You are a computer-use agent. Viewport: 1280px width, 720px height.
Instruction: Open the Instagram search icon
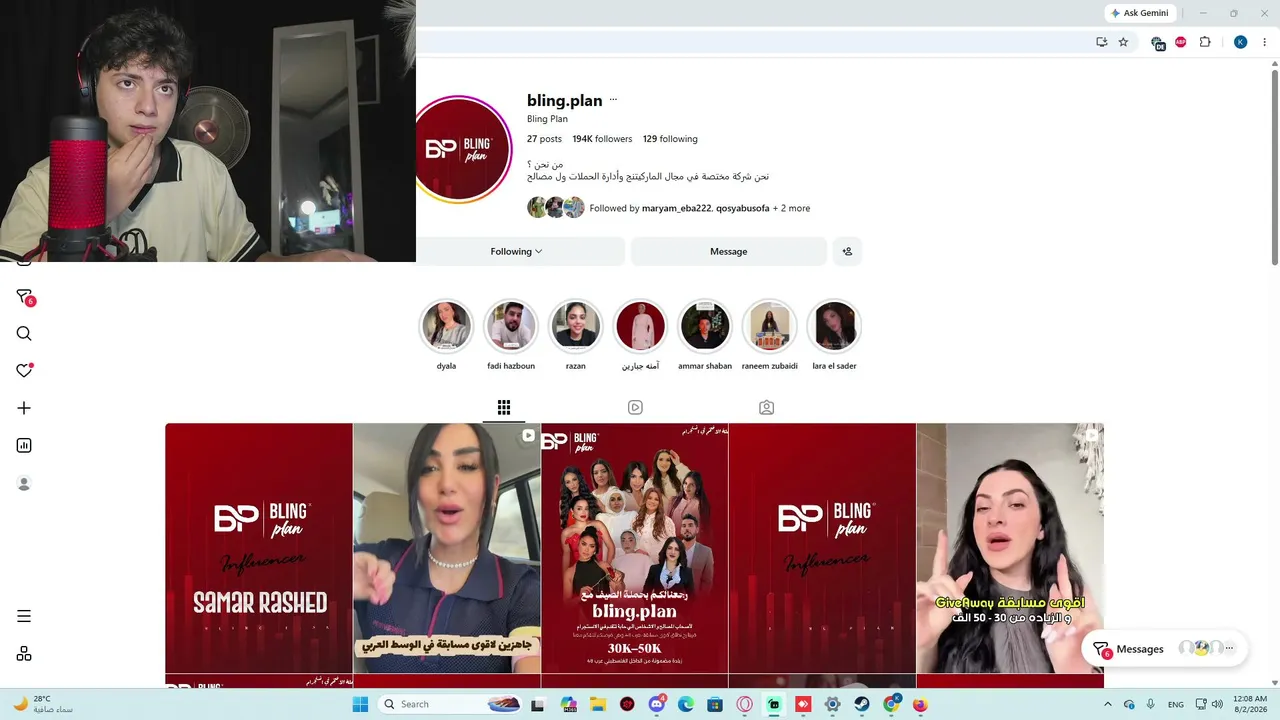(24, 334)
